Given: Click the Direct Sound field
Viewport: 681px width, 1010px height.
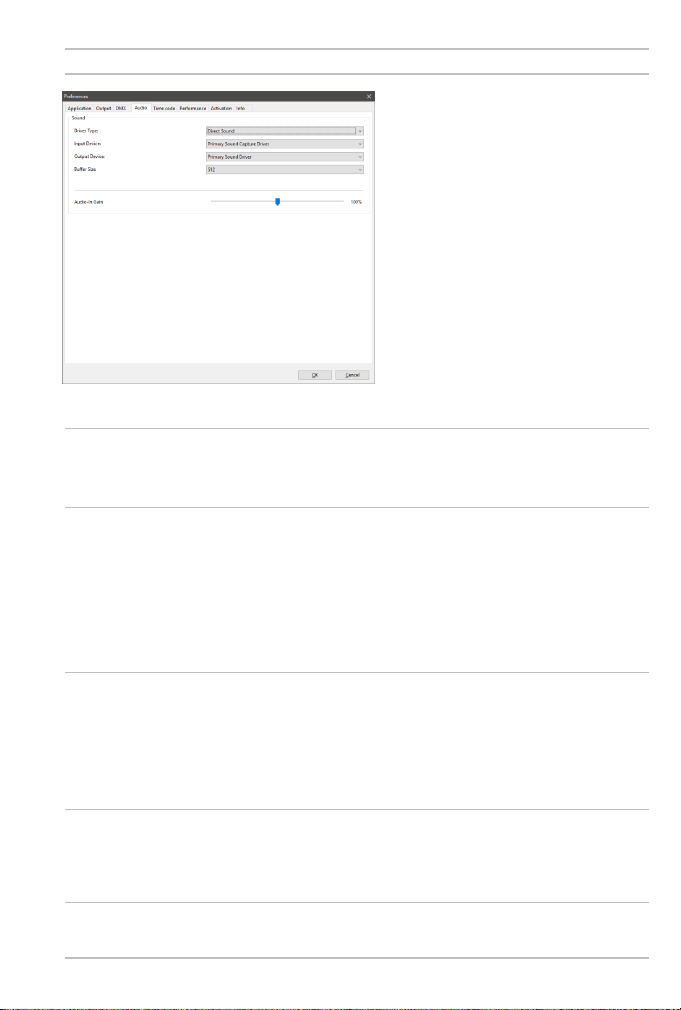Looking at the screenshot, I should pyautogui.click(x=280, y=130).
